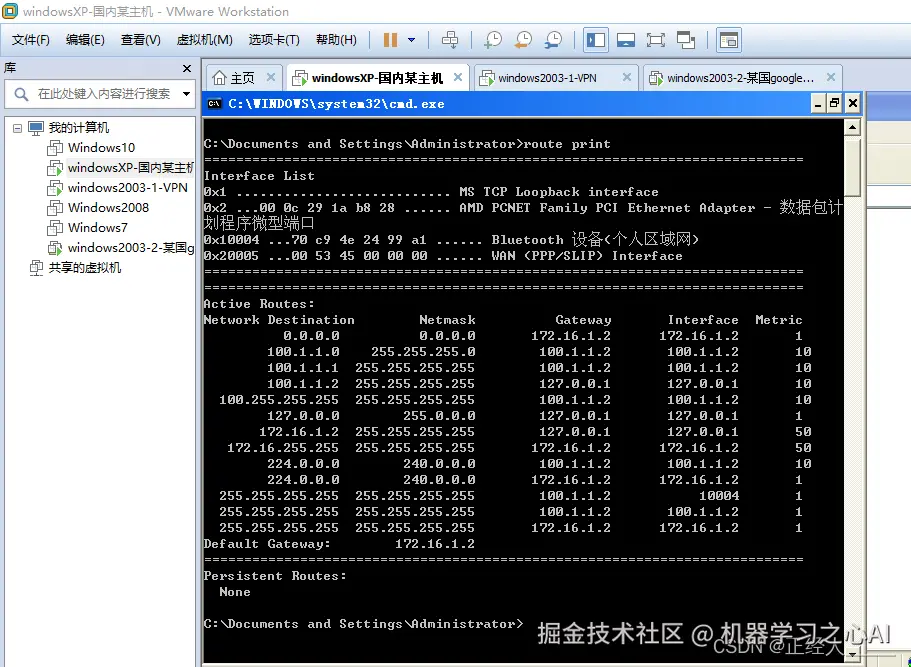Select 我的计算机 in the library tree

(78, 128)
